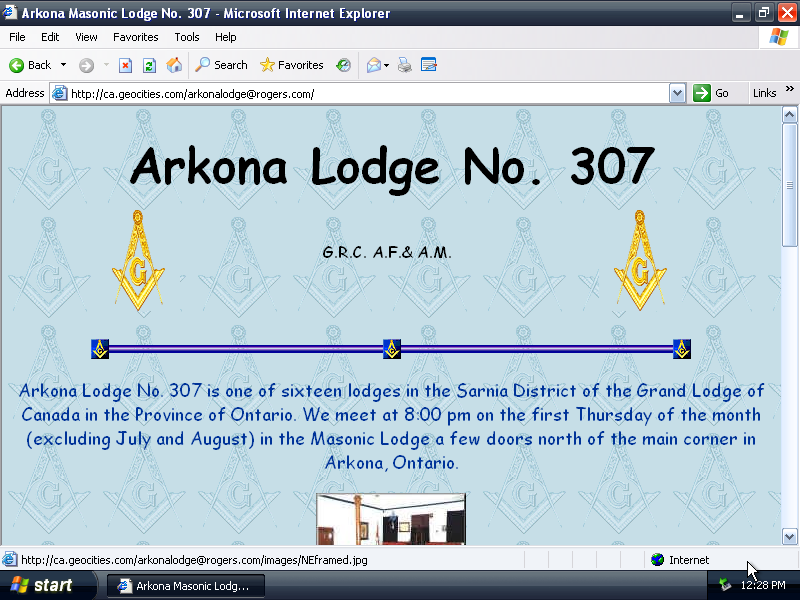Open the Search pane
The height and width of the screenshot is (600, 800).
pos(221,65)
